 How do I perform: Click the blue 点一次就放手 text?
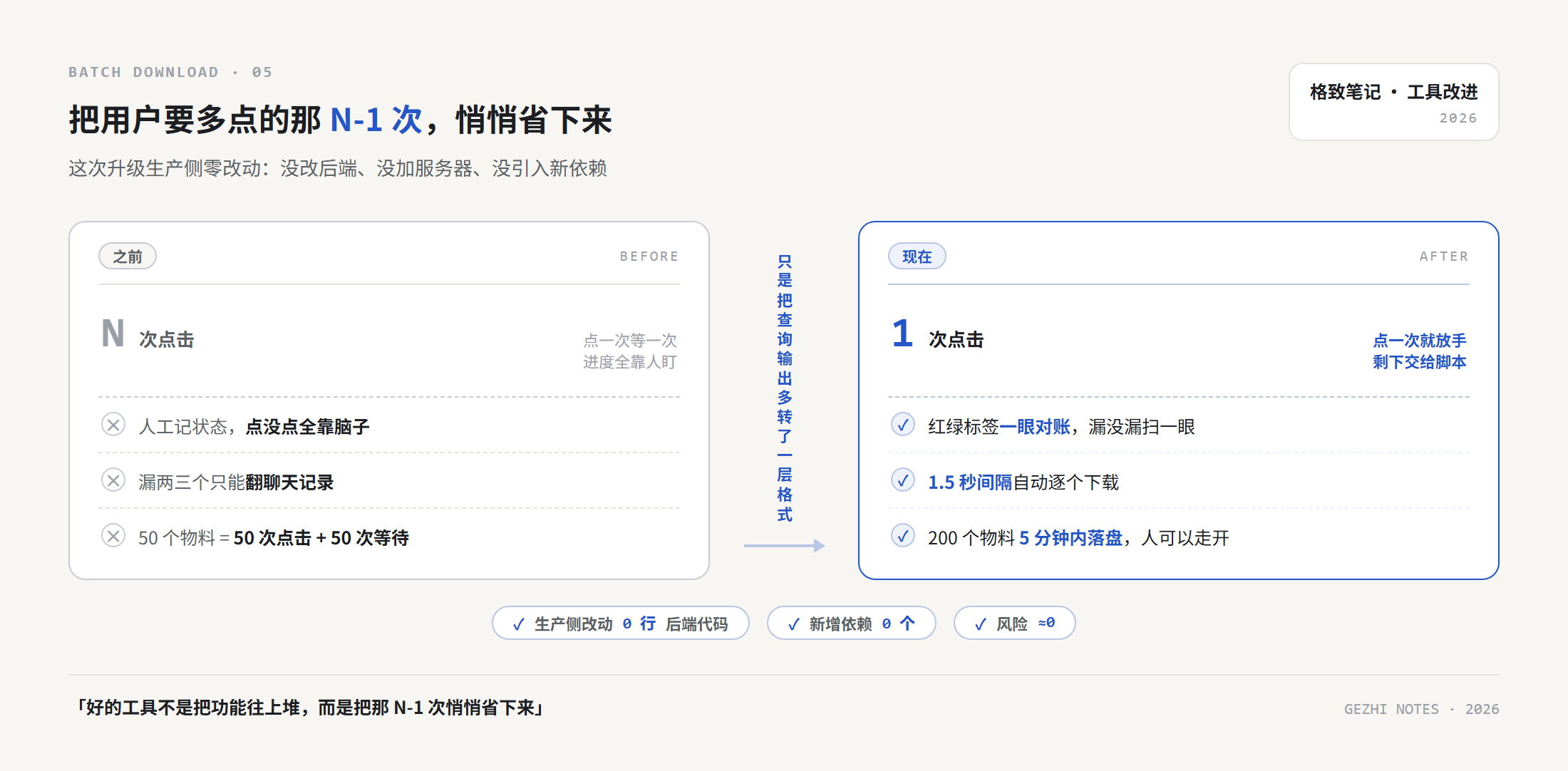tap(1420, 341)
